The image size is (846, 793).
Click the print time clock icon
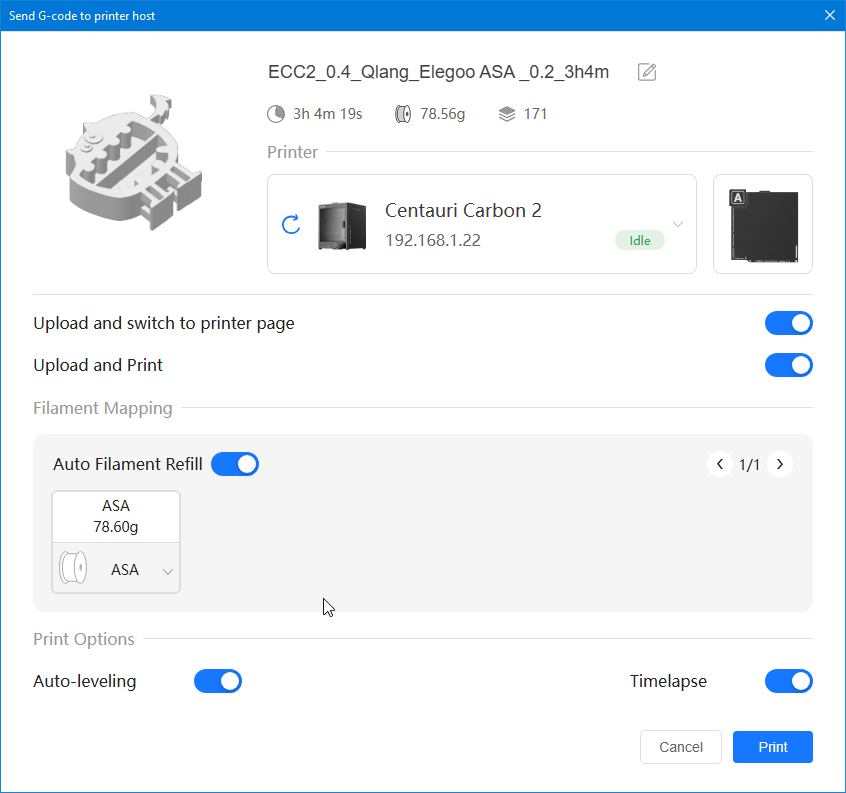coord(276,114)
